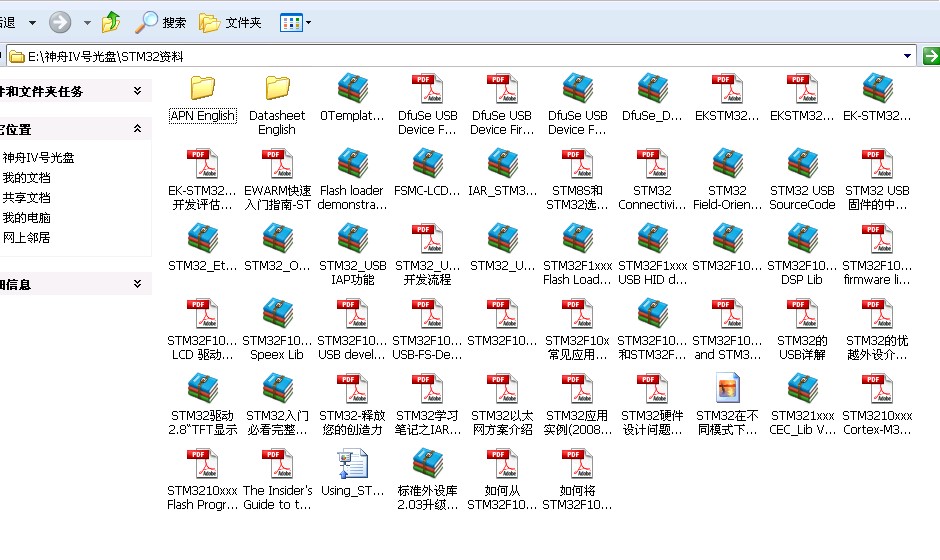Image resolution: width=940 pixels, height=560 pixels.
Task: Click the Forward navigation arrow button
Action: pyautogui.click(x=60, y=23)
